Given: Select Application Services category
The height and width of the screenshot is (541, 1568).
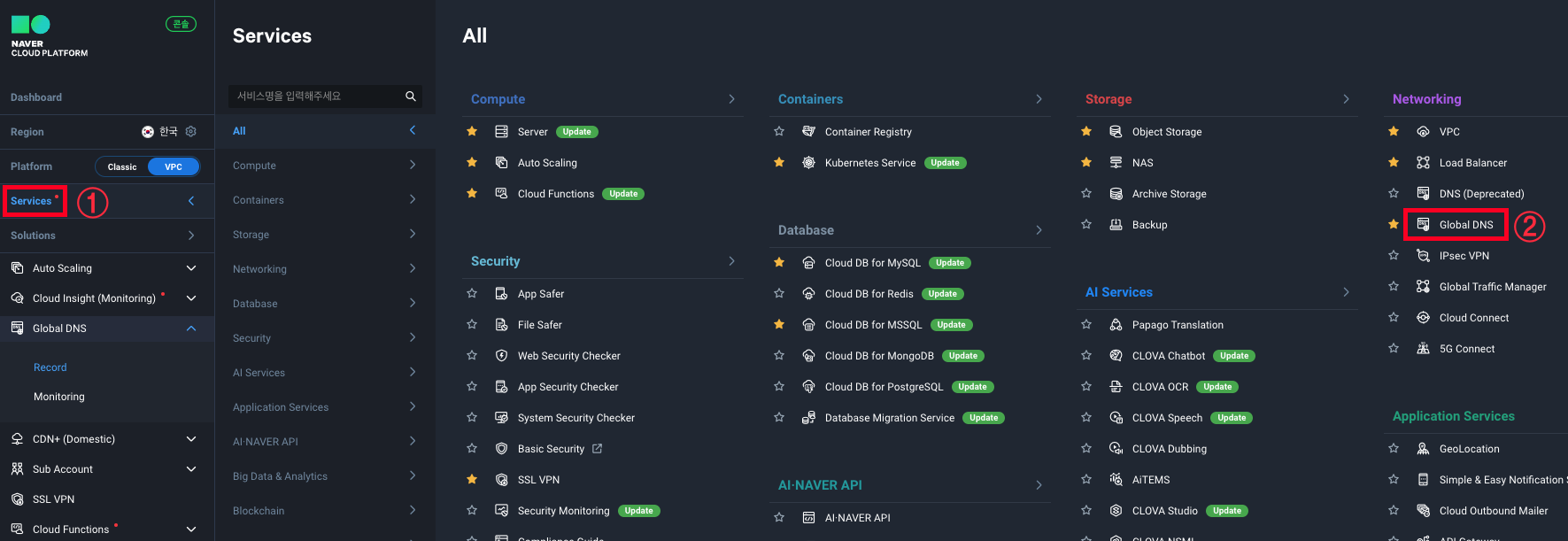Looking at the screenshot, I should click(325, 406).
